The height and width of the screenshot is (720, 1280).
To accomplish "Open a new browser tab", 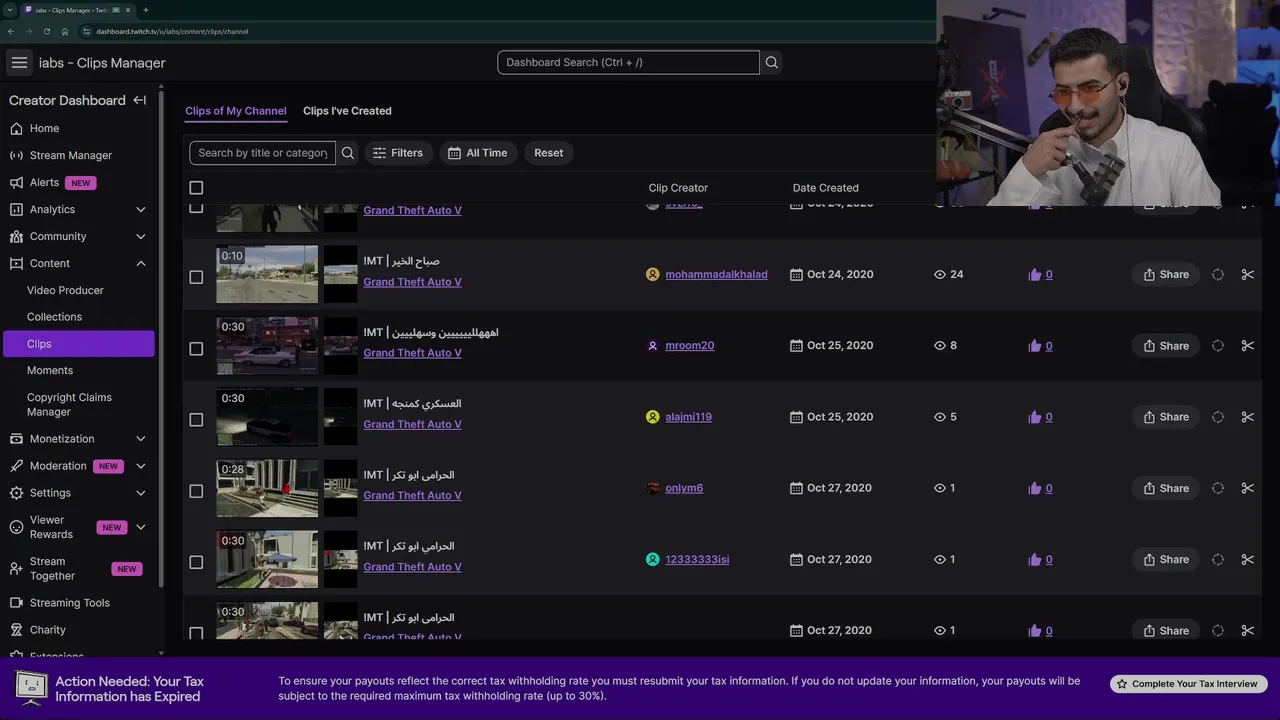I will [146, 10].
